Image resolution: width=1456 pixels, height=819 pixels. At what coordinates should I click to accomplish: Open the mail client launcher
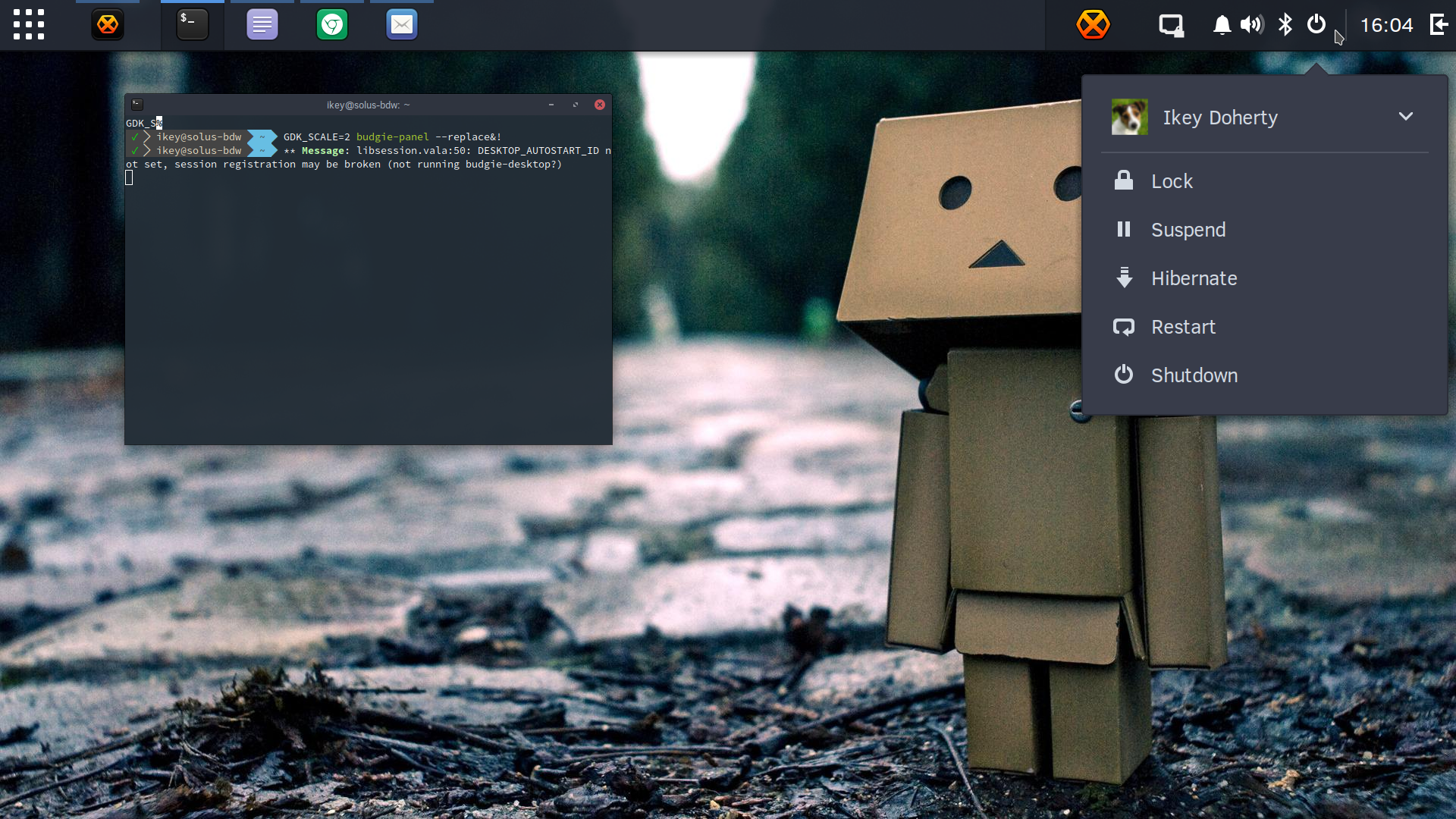click(x=402, y=25)
